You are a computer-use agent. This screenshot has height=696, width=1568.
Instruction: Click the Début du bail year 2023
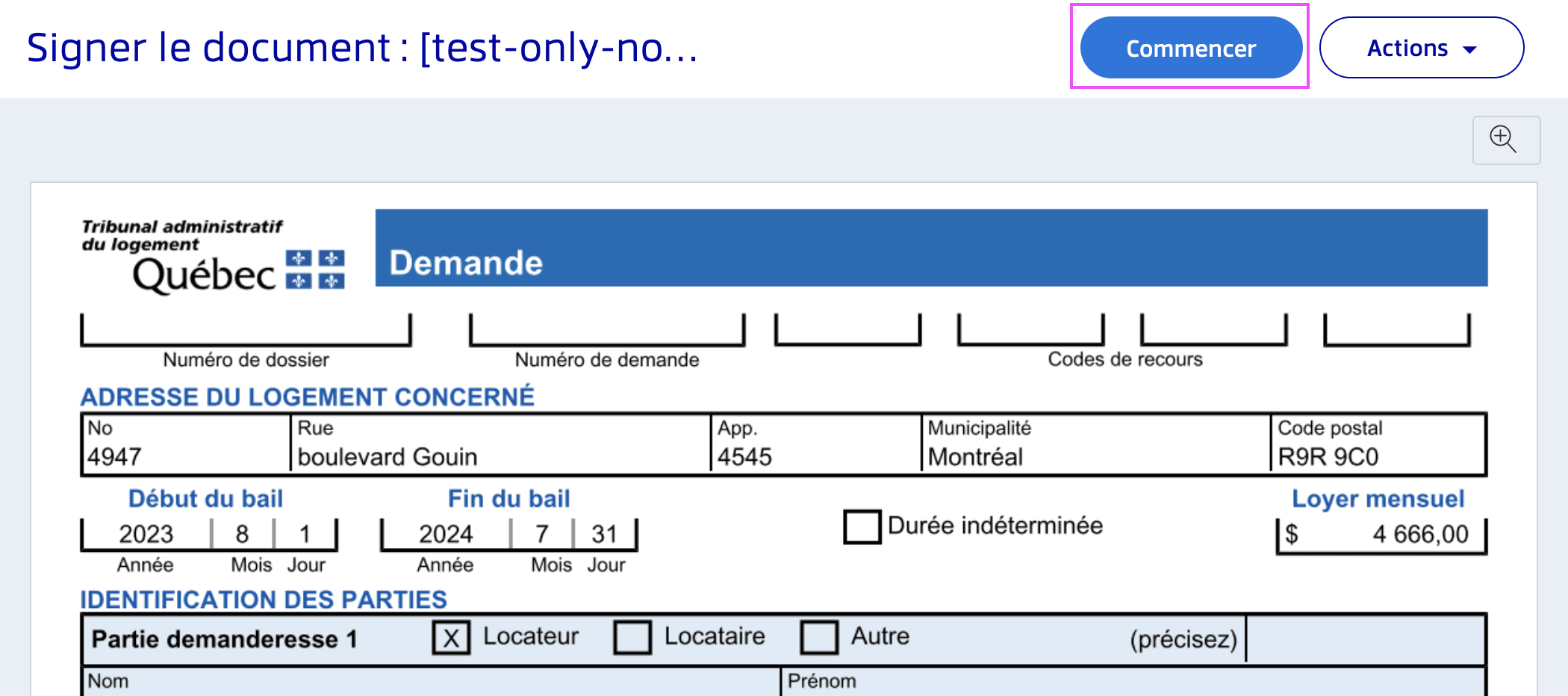[146, 535]
